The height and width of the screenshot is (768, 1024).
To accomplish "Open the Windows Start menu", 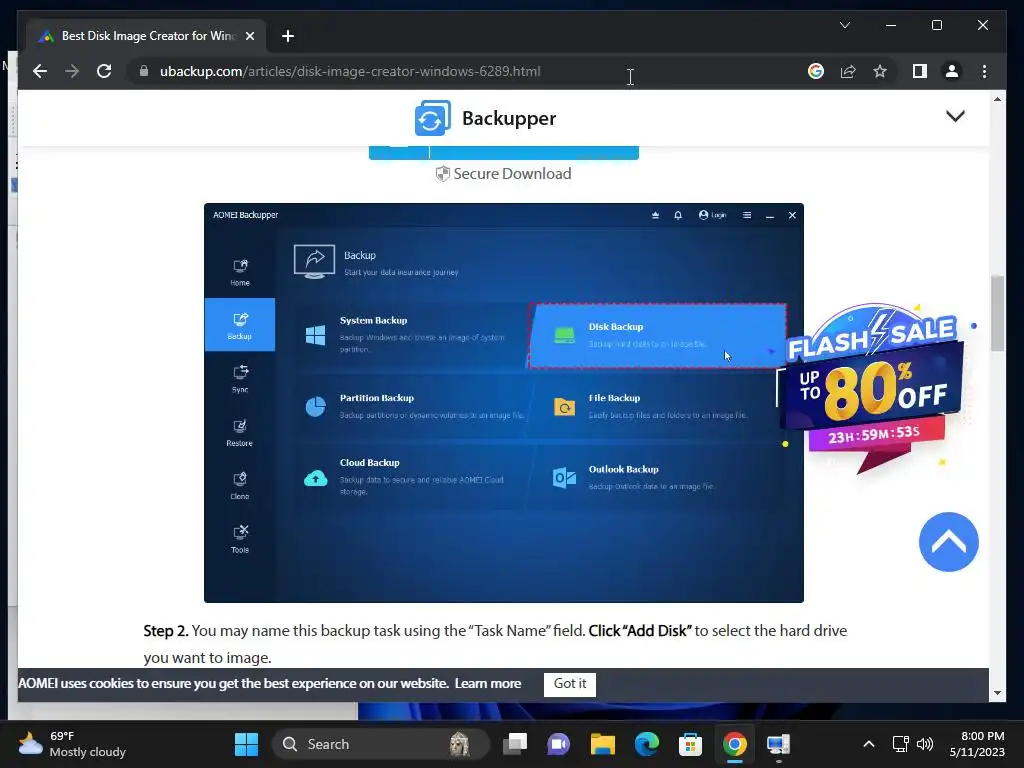I will (x=246, y=744).
